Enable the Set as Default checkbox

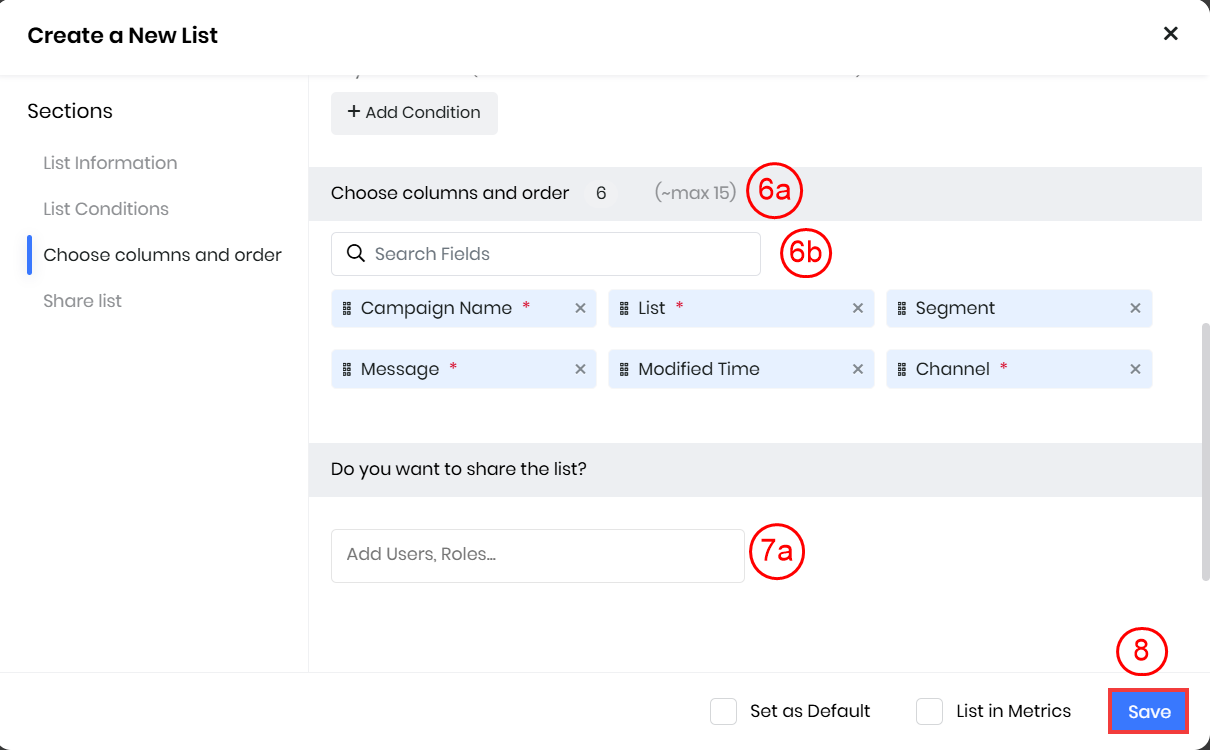pos(723,712)
